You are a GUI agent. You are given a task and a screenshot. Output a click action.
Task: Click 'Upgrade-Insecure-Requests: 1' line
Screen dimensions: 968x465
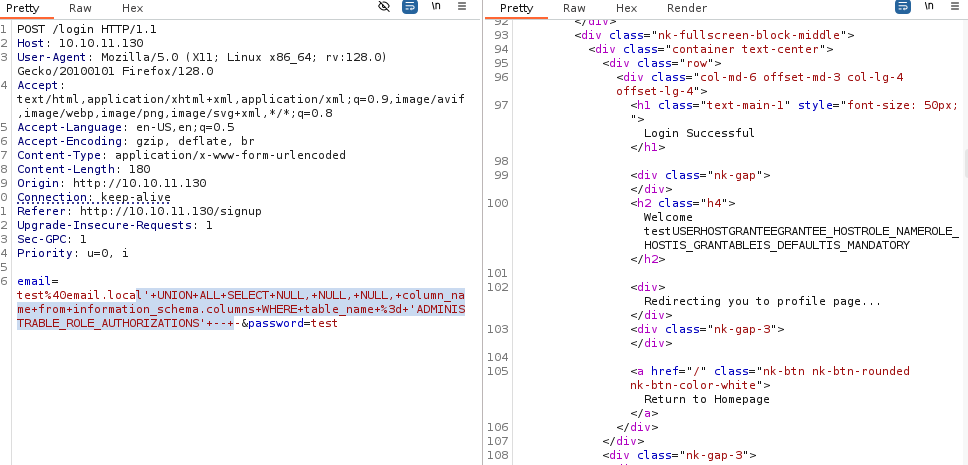[x=115, y=225]
